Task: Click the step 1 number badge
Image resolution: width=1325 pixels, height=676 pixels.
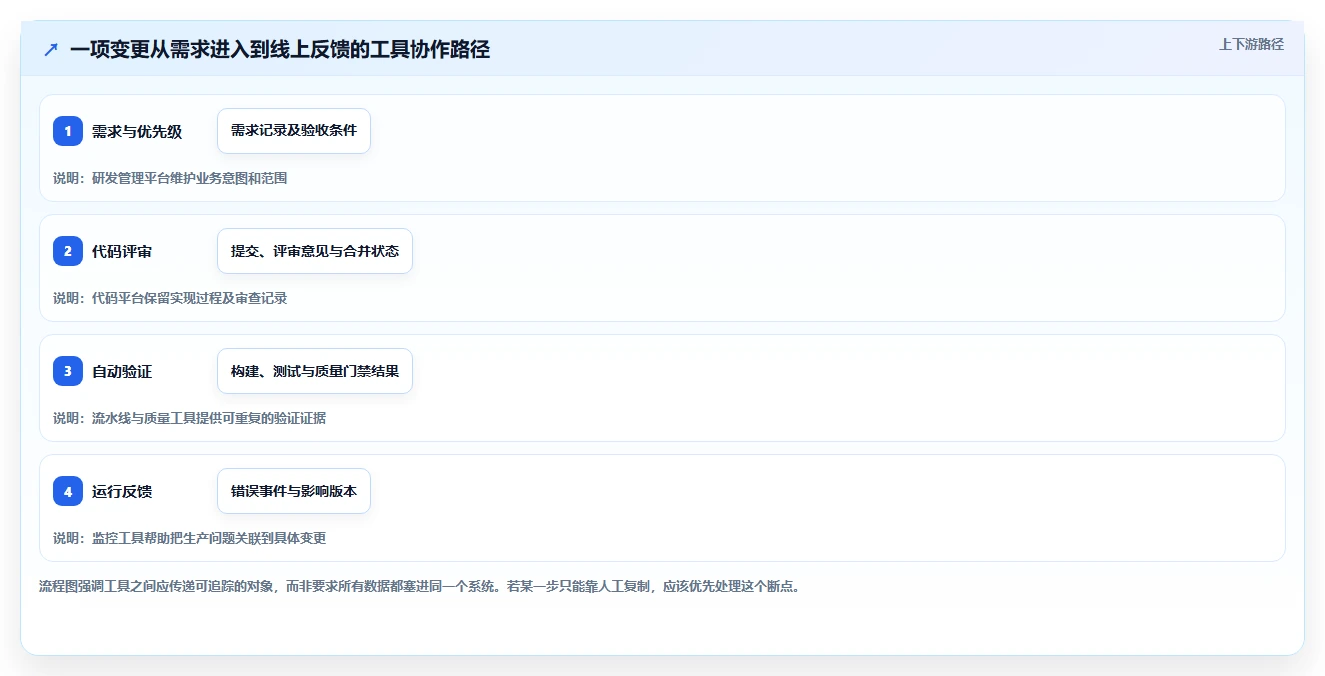Action: tap(68, 131)
